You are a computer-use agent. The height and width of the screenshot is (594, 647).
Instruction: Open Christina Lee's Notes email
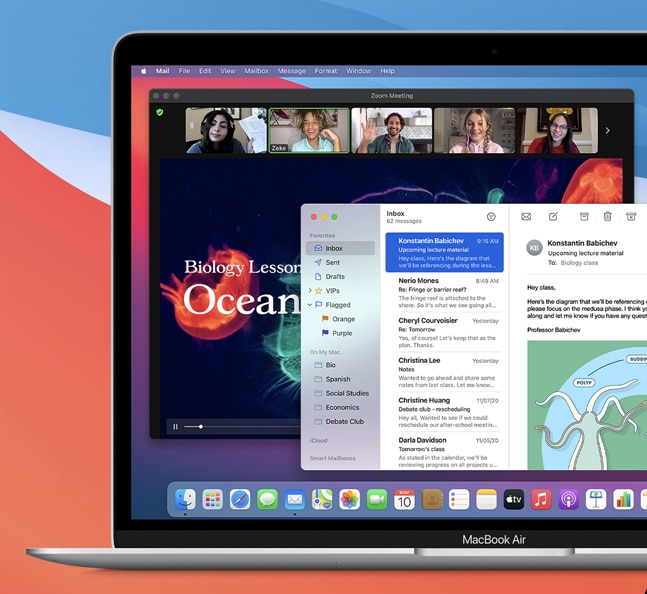click(x=444, y=372)
